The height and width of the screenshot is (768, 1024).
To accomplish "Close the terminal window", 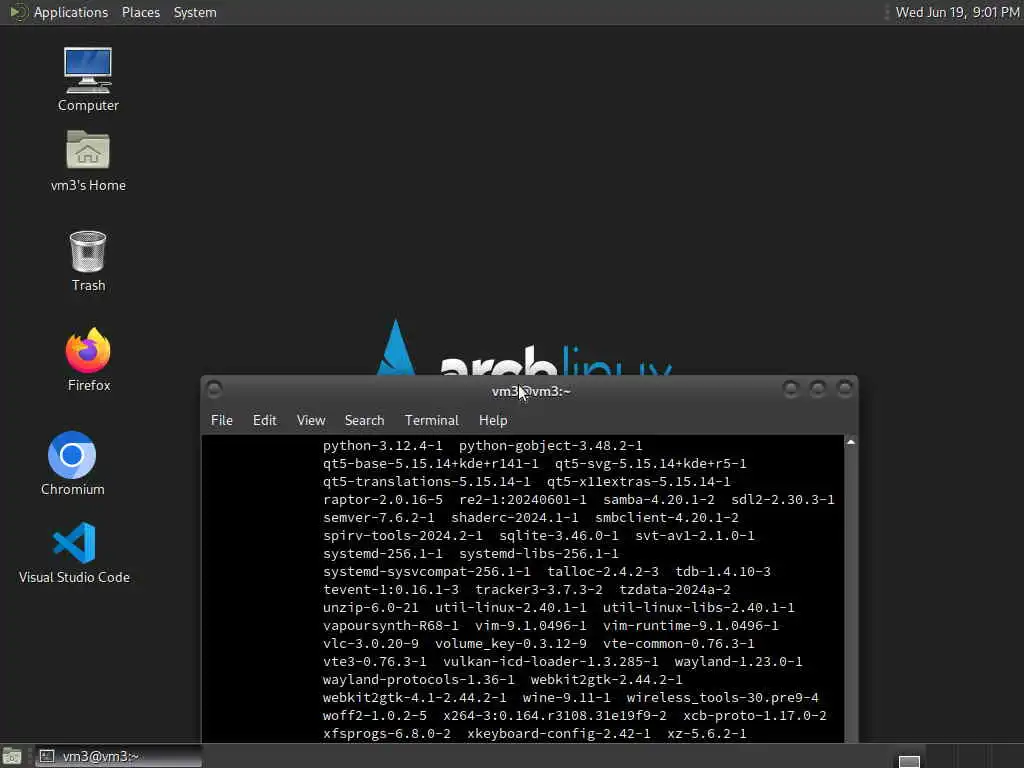I will (x=845, y=389).
